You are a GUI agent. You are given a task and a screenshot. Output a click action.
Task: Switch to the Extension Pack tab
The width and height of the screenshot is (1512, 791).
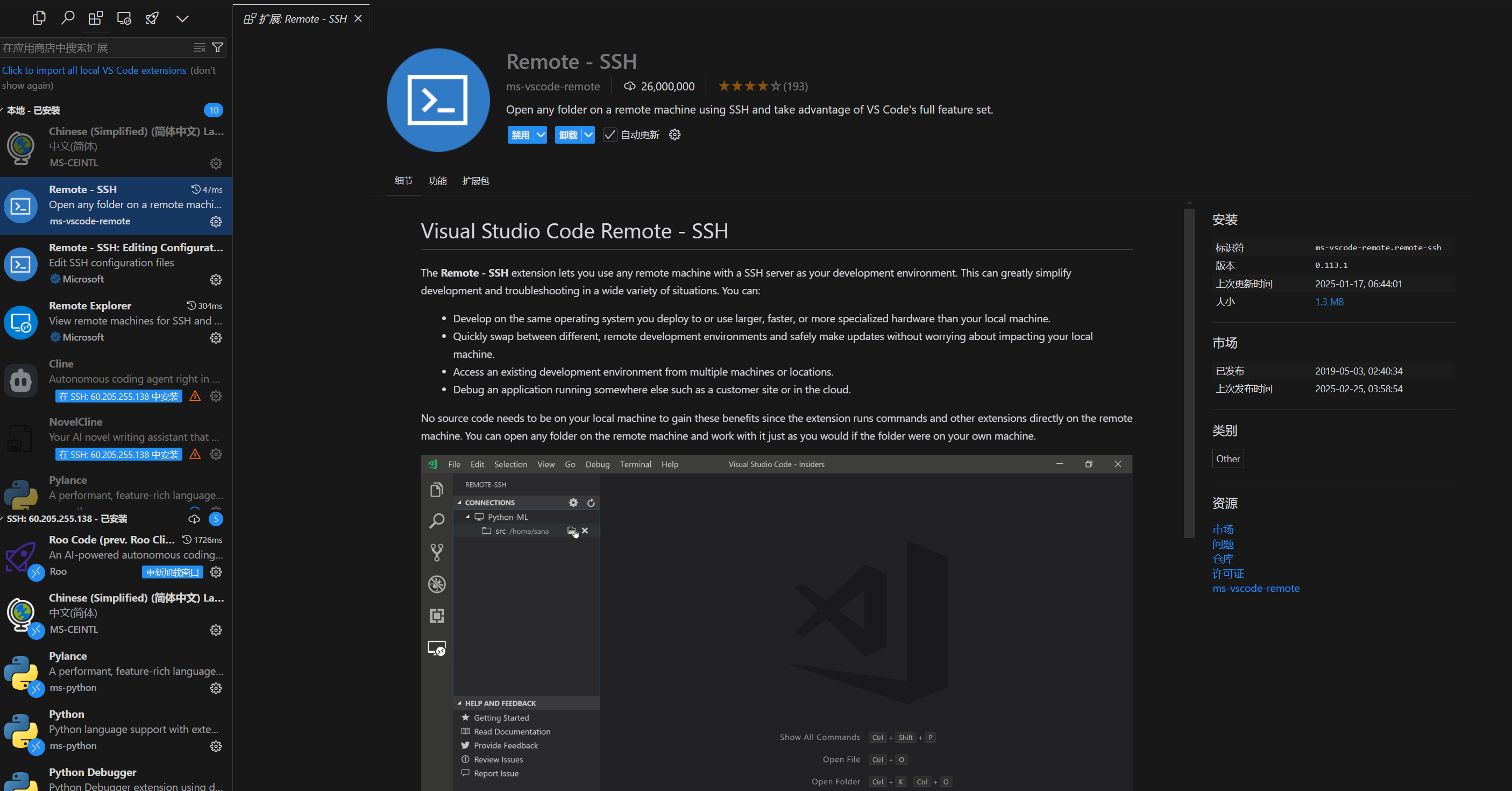point(475,181)
